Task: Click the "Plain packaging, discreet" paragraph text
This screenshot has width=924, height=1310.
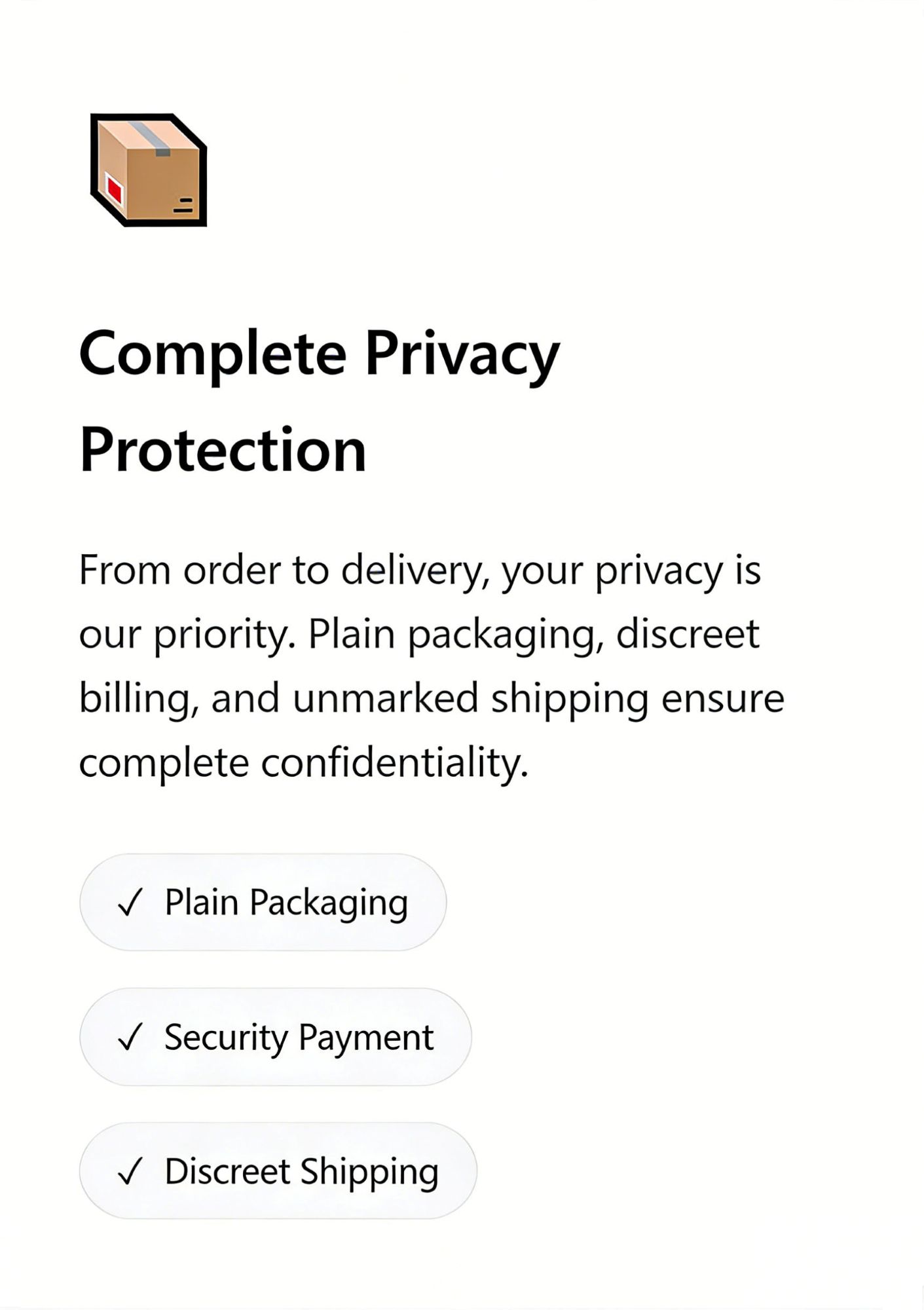Action: click(534, 635)
